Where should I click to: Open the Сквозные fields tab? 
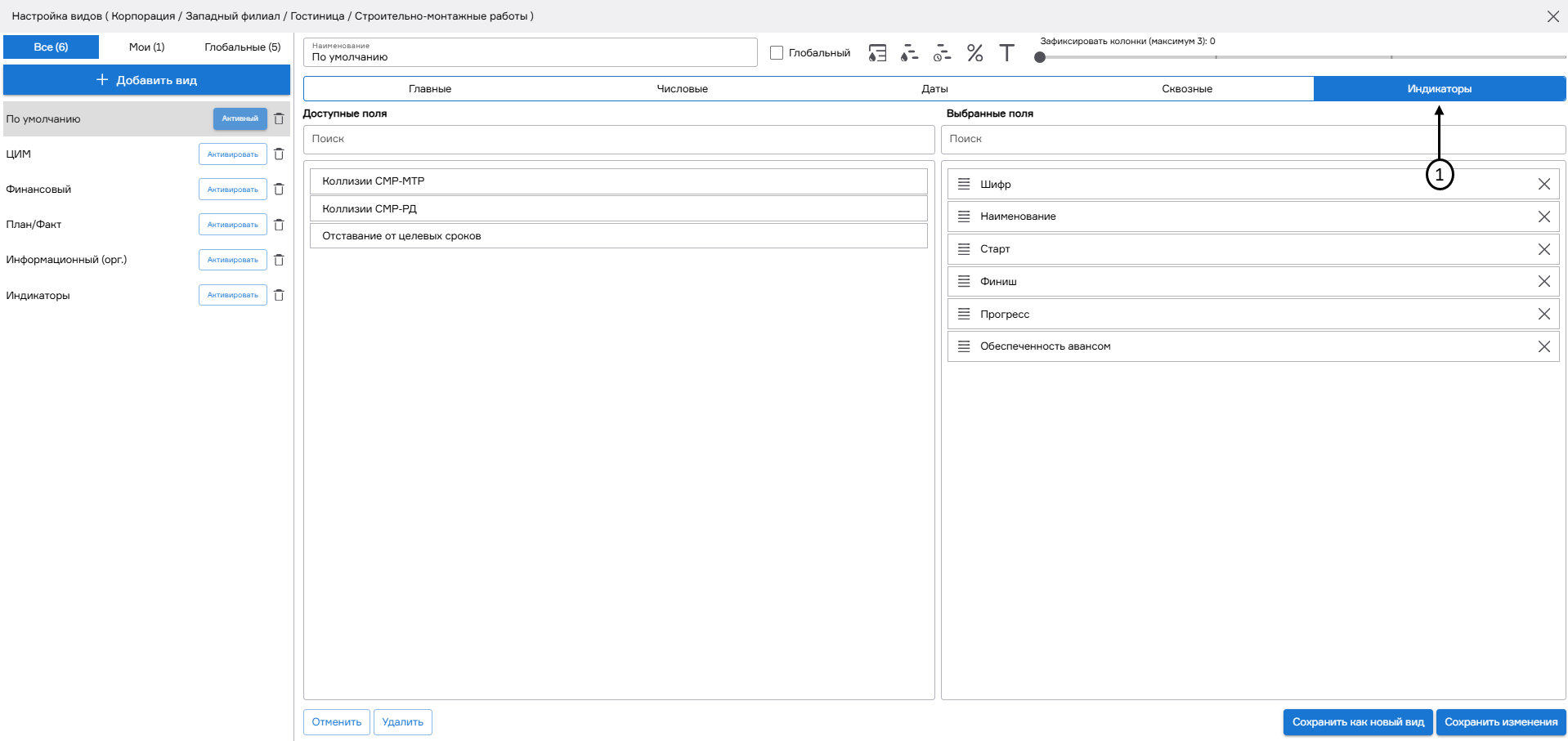(1186, 89)
